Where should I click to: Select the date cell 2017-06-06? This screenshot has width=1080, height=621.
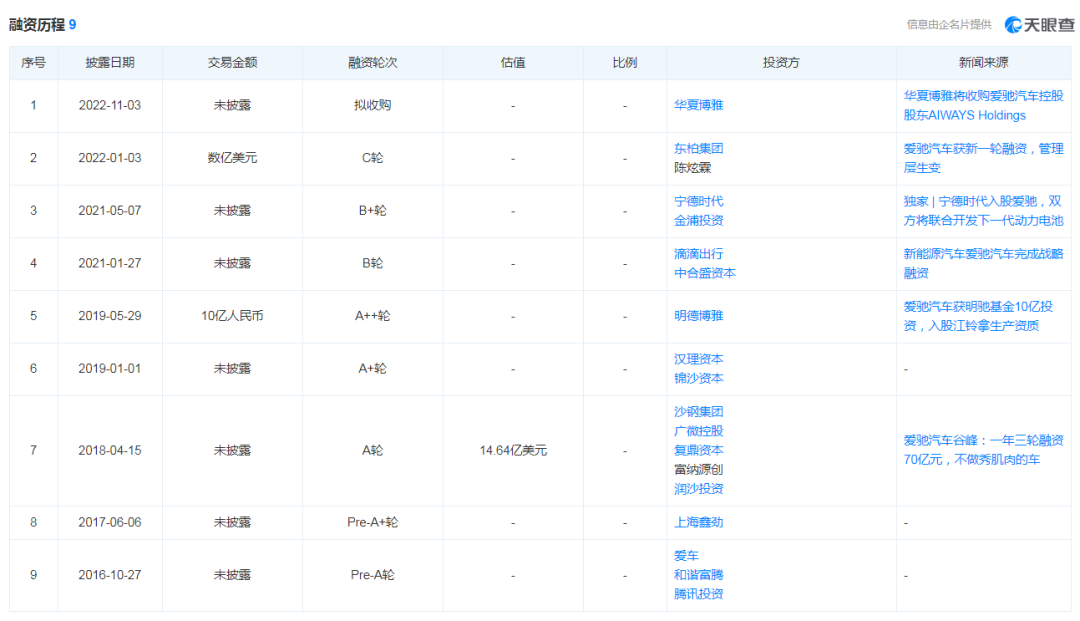(110, 523)
